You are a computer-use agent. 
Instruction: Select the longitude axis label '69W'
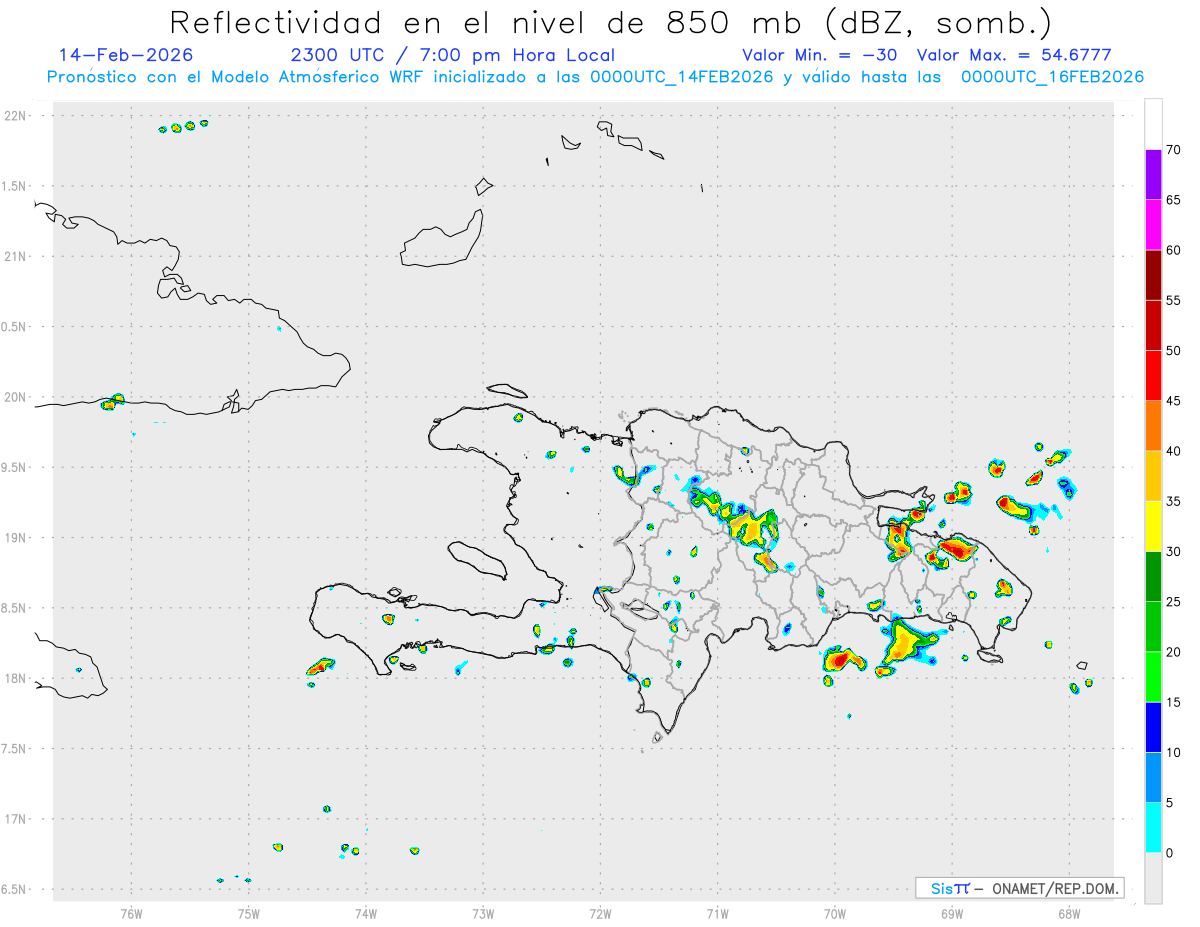(x=952, y=914)
